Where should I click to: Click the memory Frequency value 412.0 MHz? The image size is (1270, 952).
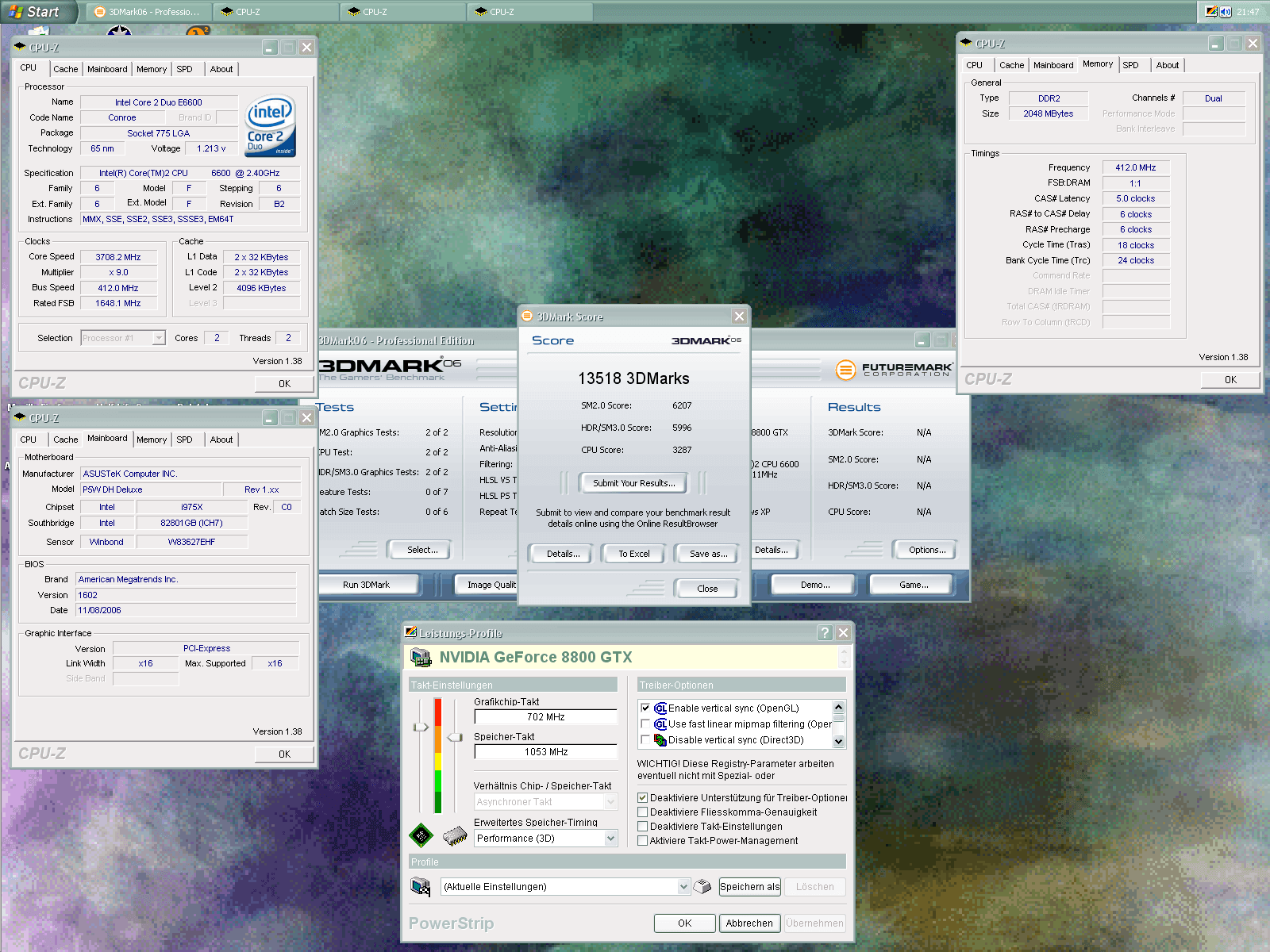pos(1136,168)
